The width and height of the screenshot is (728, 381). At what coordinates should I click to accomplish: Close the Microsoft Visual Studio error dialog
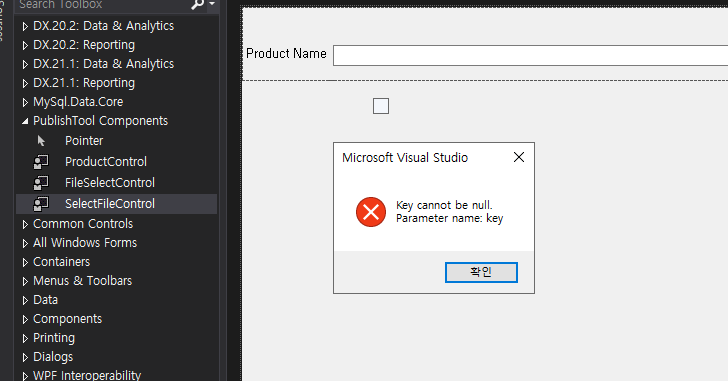pyautogui.click(x=519, y=157)
